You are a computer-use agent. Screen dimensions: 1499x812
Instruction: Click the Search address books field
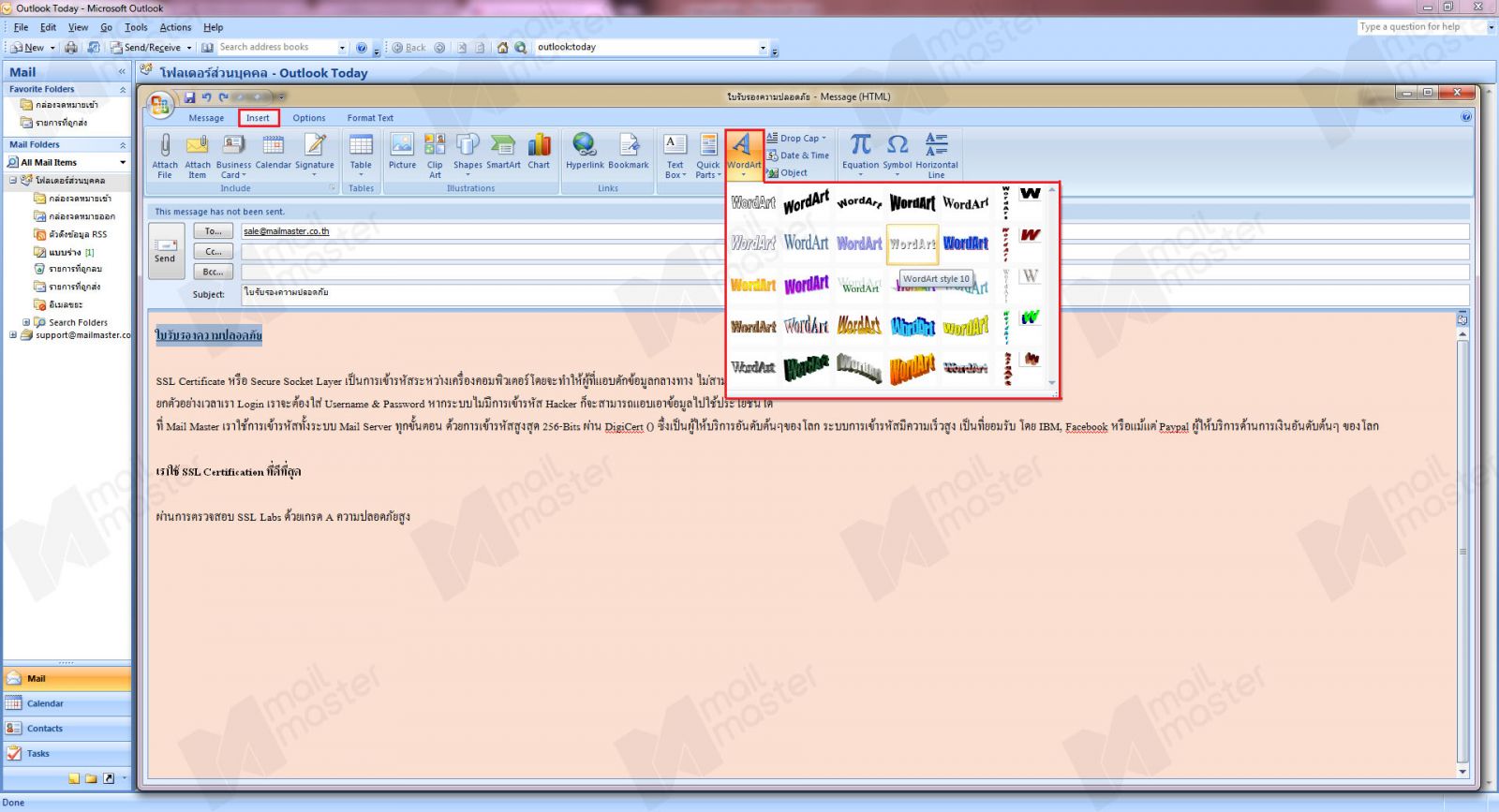pos(276,47)
